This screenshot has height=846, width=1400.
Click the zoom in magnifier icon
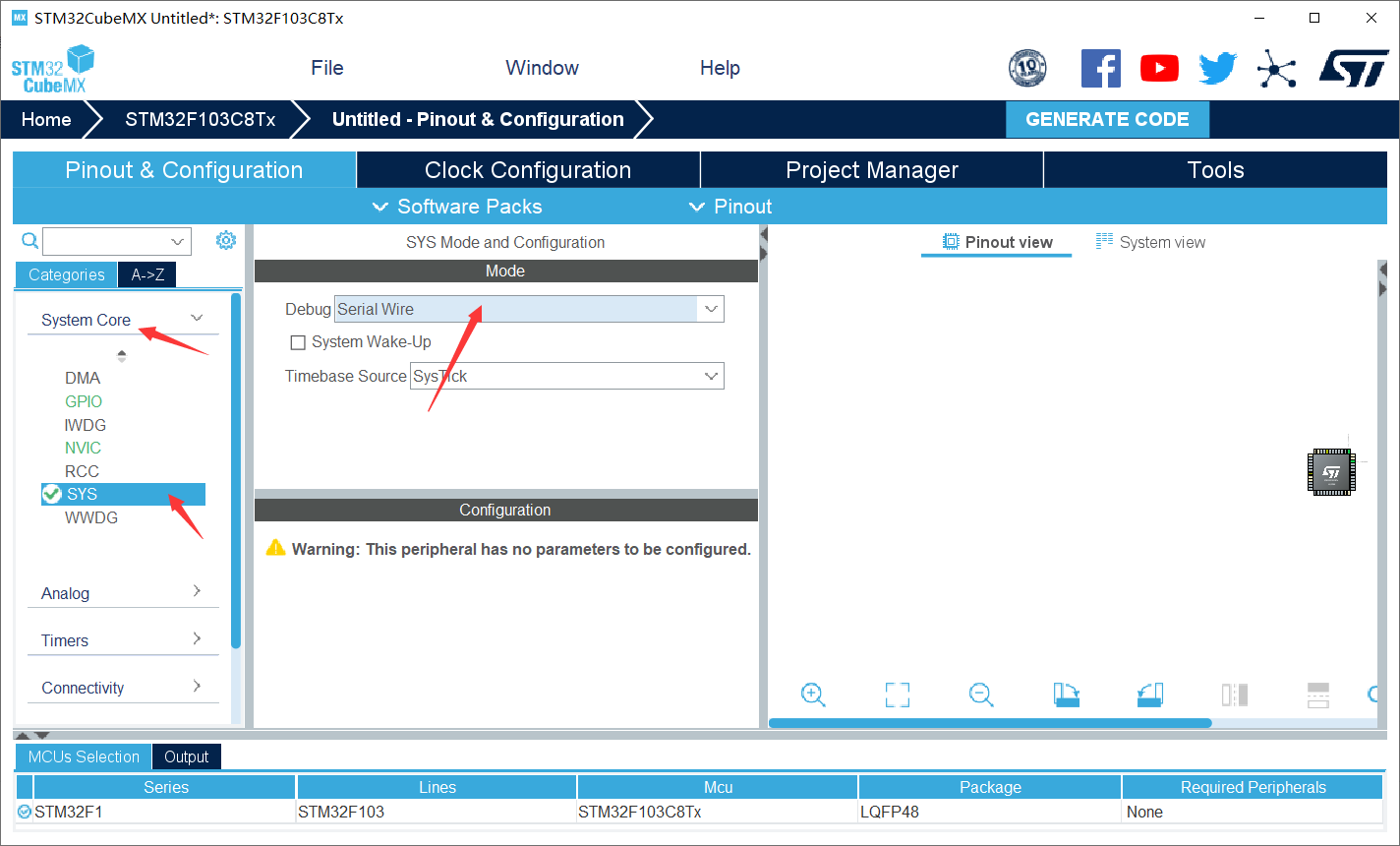[813, 695]
